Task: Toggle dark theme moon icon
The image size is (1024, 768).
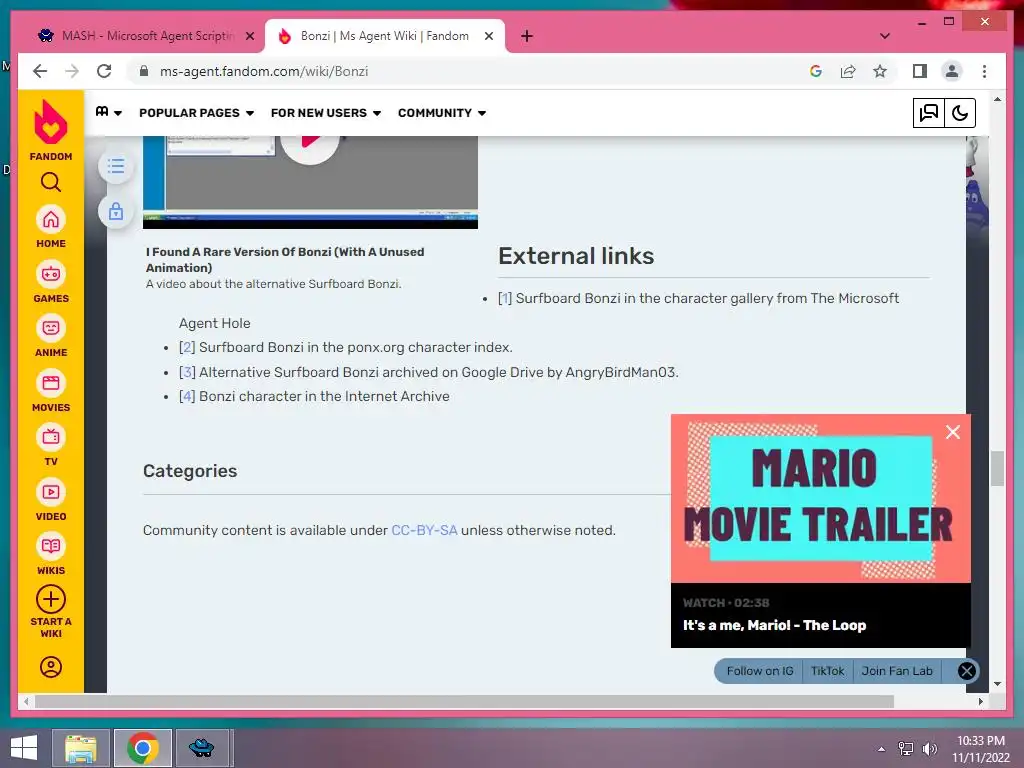Action: [960, 113]
